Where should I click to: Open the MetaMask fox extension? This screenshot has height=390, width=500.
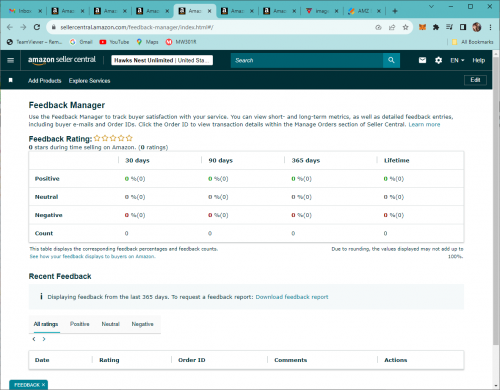point(422,27)
